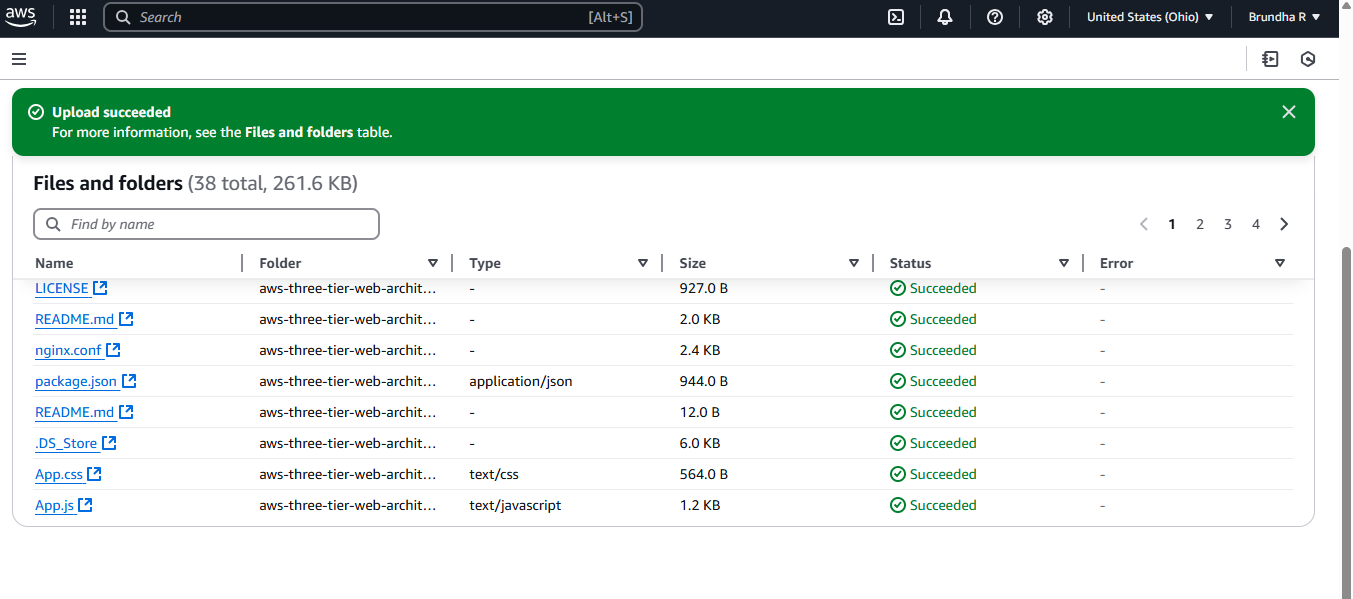The width and height of the screenshot is (1353, 599).
Task: Dismiss the Upload succeeded banner
Action: coord(1289,112)
